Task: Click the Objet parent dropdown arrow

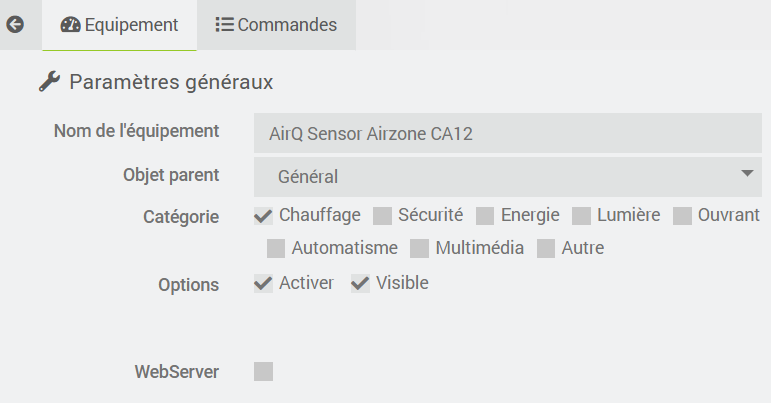Action: pos(747,174)
